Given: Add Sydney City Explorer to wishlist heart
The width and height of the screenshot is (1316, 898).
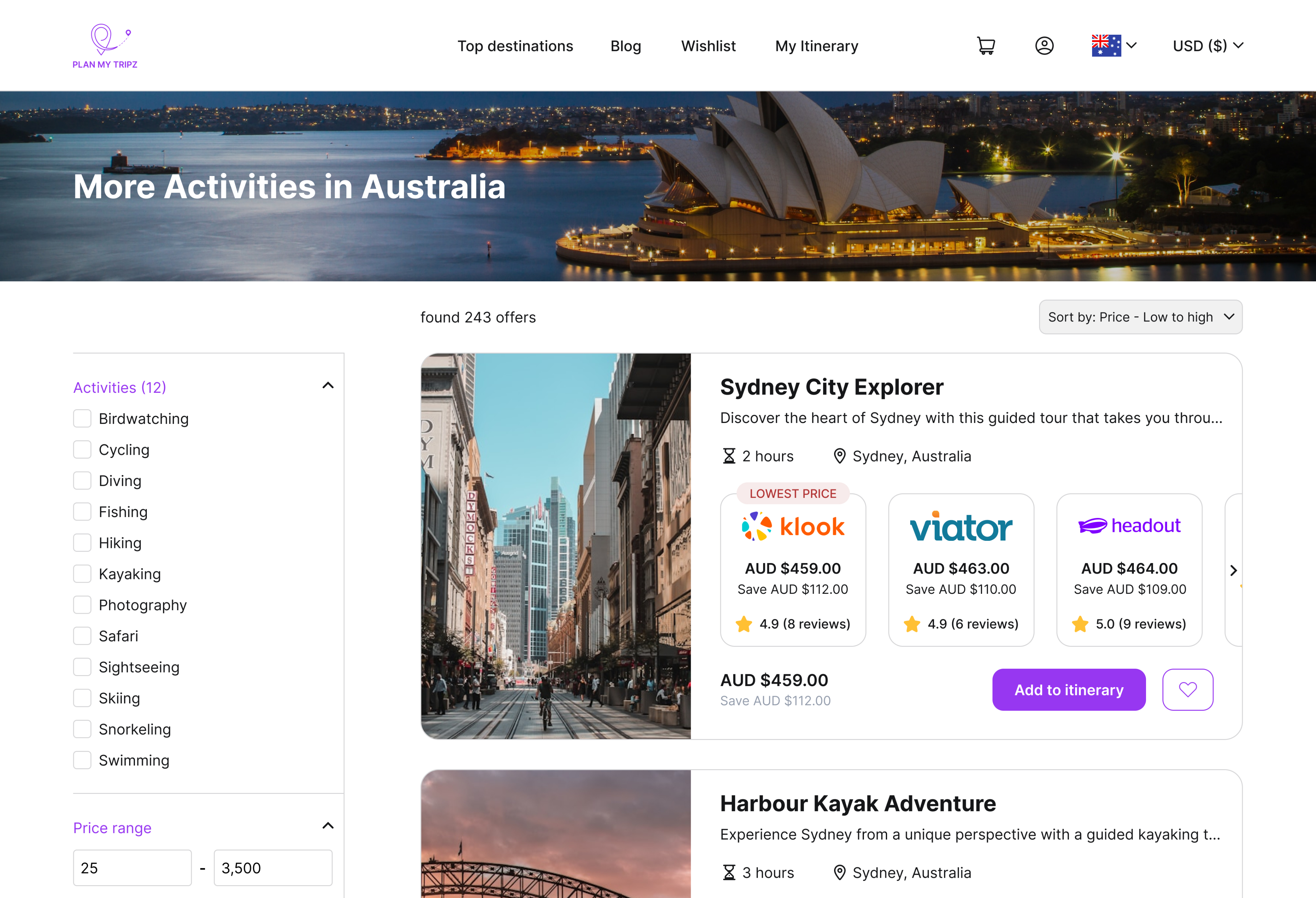Looking at the screenshot, I should (x=1187, y=689).
